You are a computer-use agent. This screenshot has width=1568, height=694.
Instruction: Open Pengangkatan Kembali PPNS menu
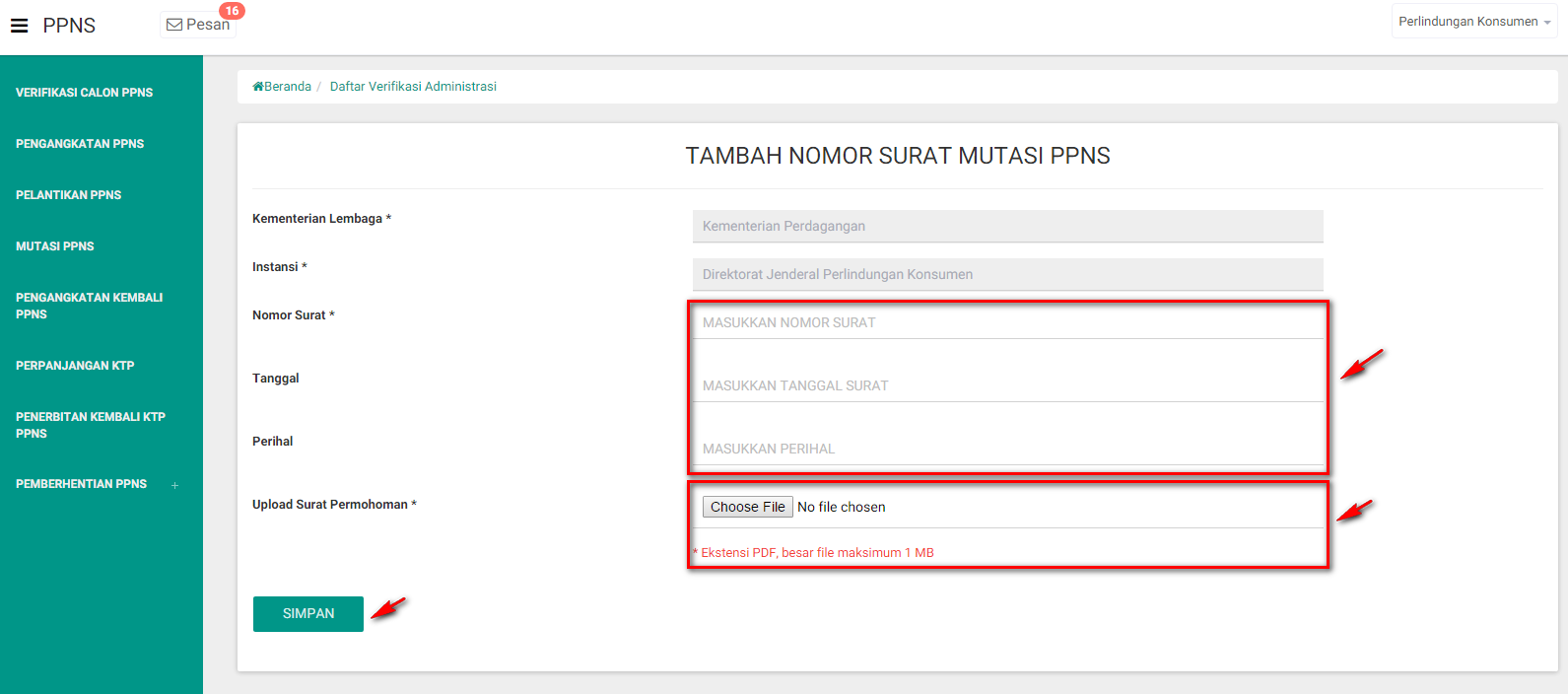pos(89,306)
